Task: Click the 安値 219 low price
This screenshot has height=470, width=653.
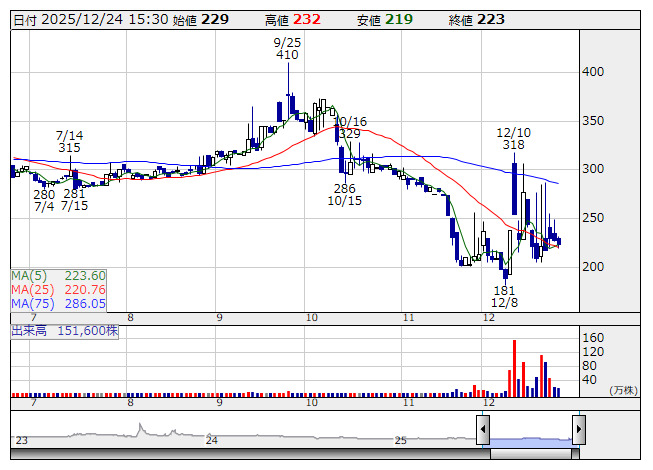Action: 384,20
